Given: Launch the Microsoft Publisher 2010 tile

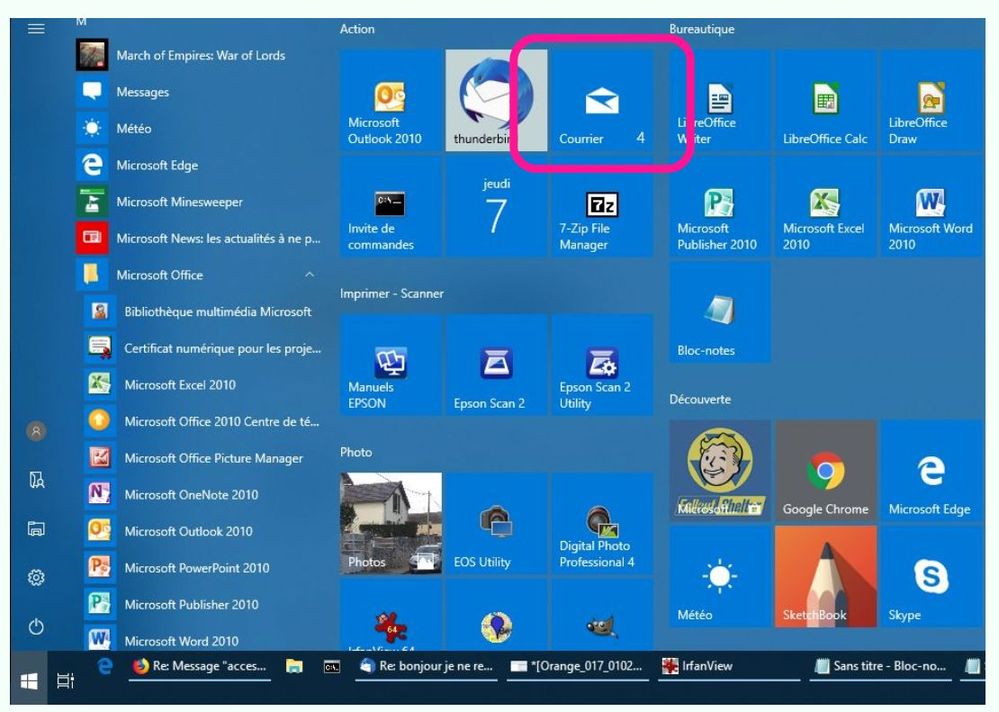Looking at the screenshot, I should [720, 207].
